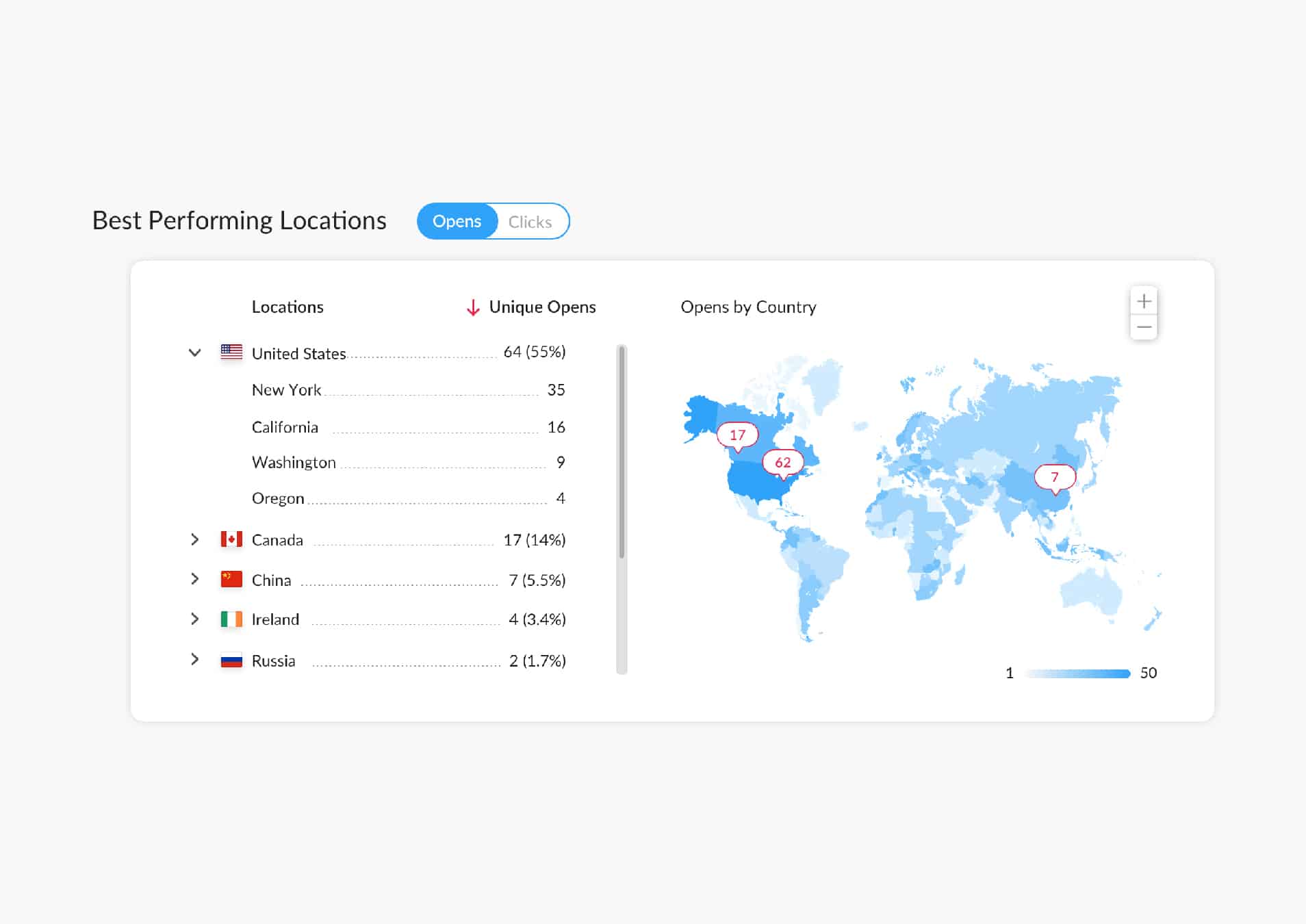Click the Ireland flag icon

pos(231,619)
